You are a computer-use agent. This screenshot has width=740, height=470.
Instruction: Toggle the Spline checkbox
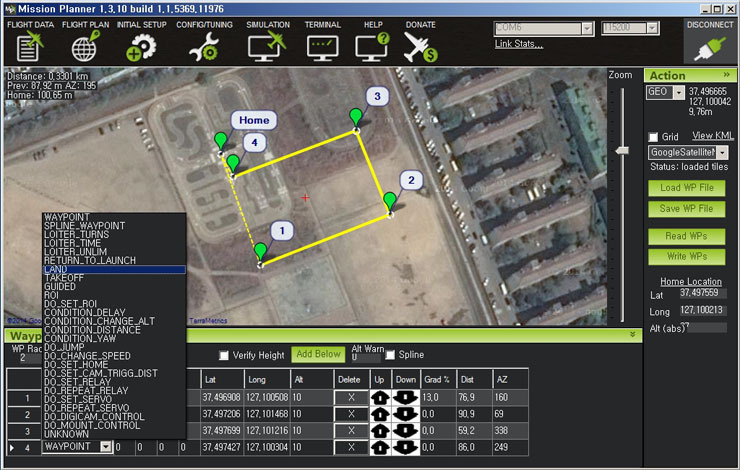point(390,355)
